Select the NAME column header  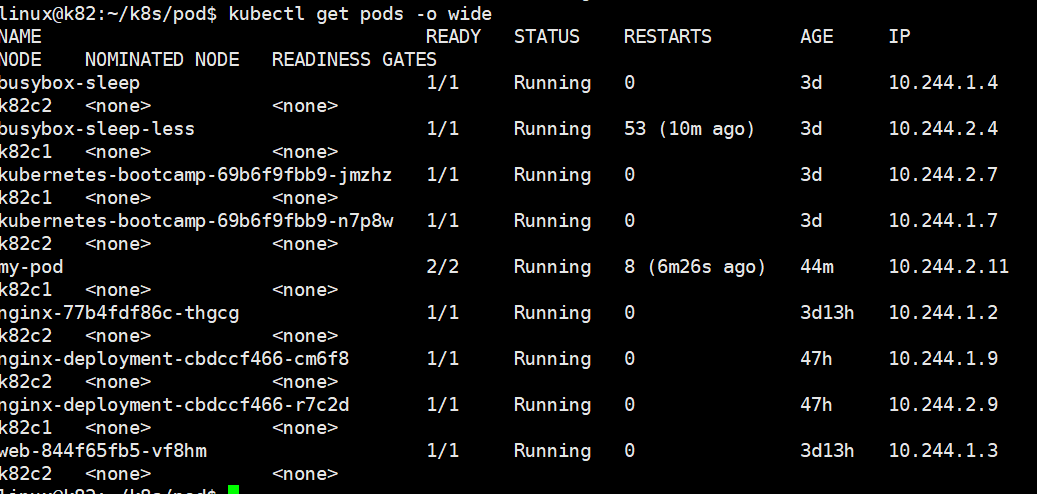tap(21, 36)
